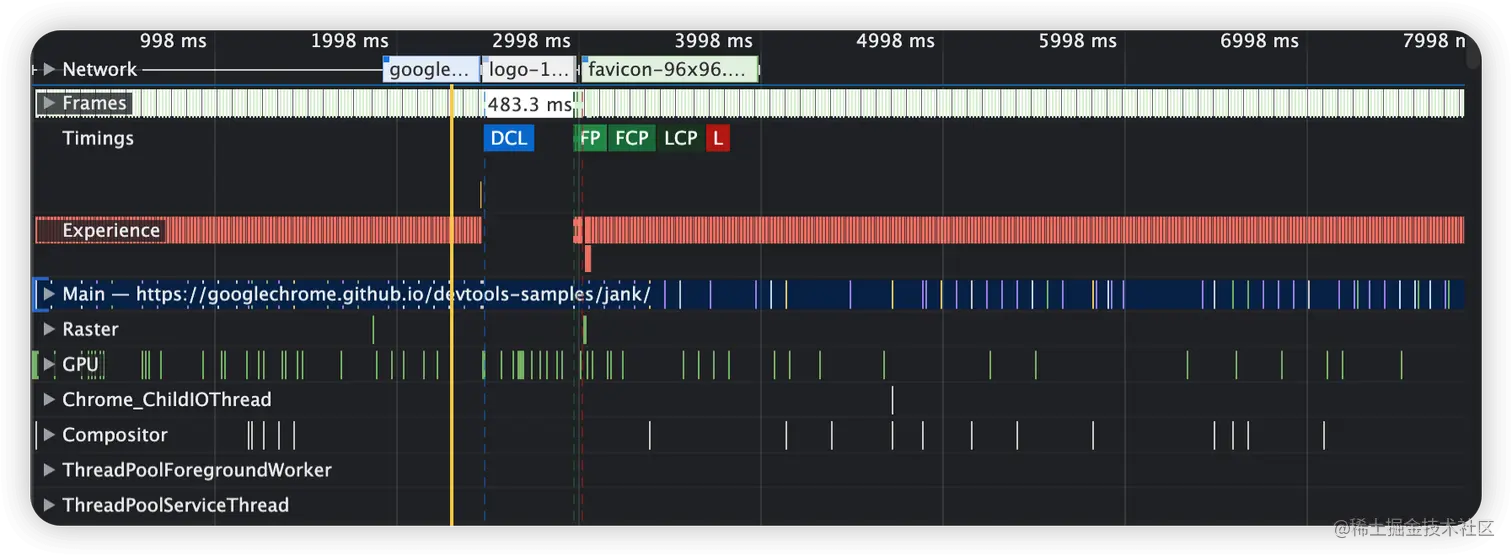Viewport: 1512px width, 556px height.
Task: Select the logo-1 network request
Action: 530,69
